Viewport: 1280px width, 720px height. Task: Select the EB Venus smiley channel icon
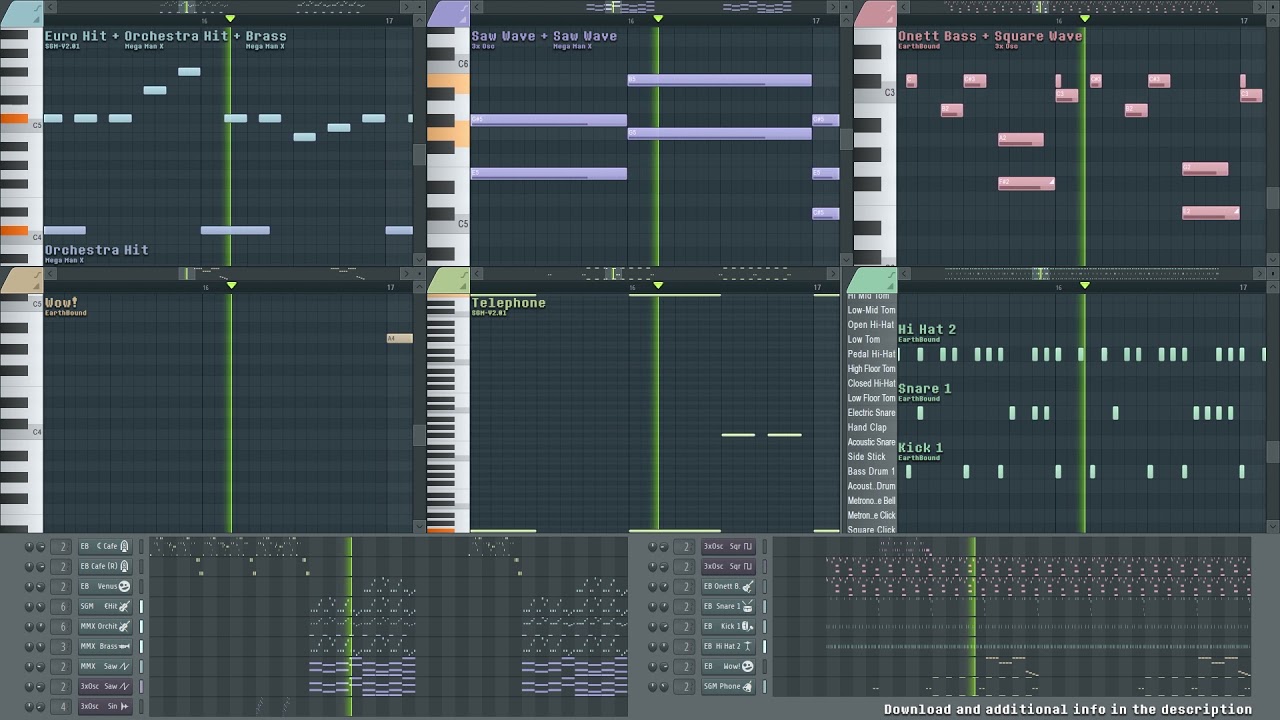[124, 586]
